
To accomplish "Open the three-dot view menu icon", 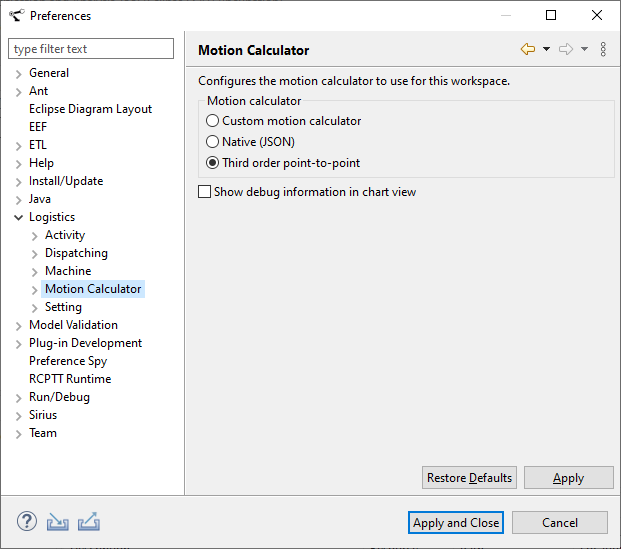I will tap(603, 49).
